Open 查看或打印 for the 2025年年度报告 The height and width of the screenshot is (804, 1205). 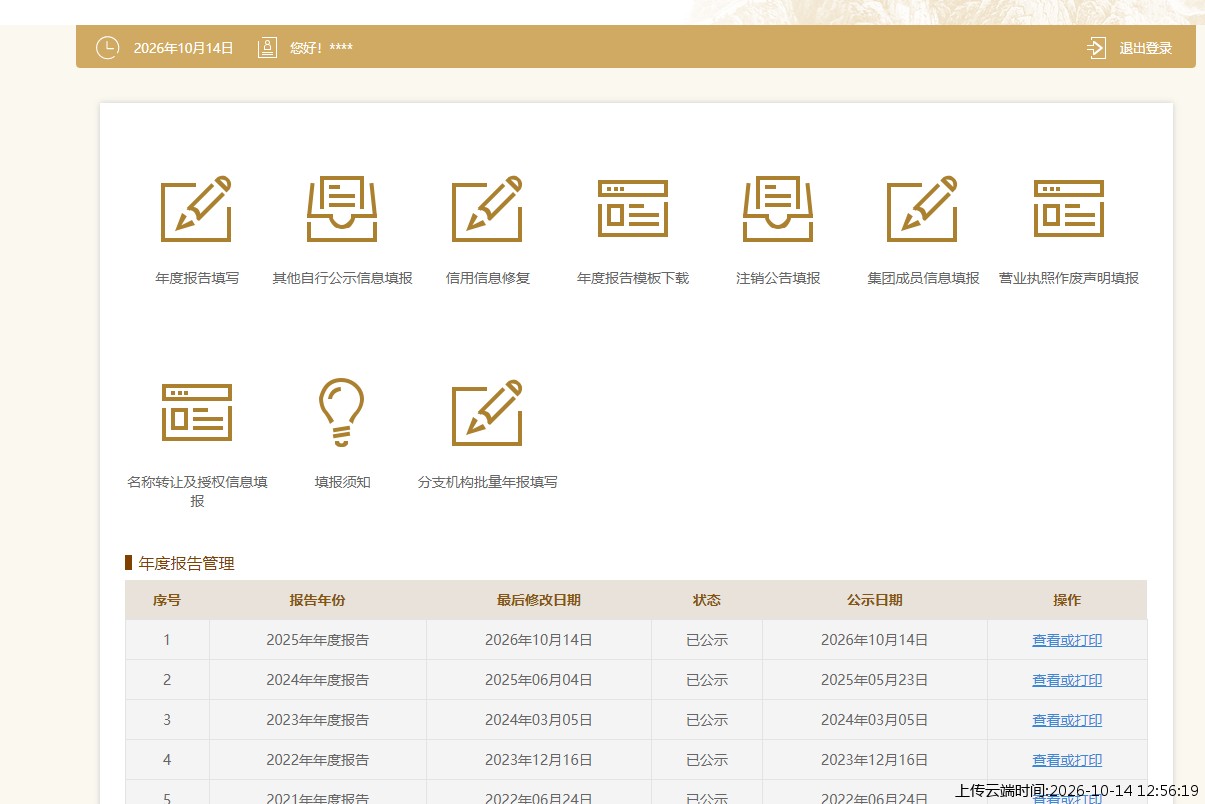(1067, 640)
